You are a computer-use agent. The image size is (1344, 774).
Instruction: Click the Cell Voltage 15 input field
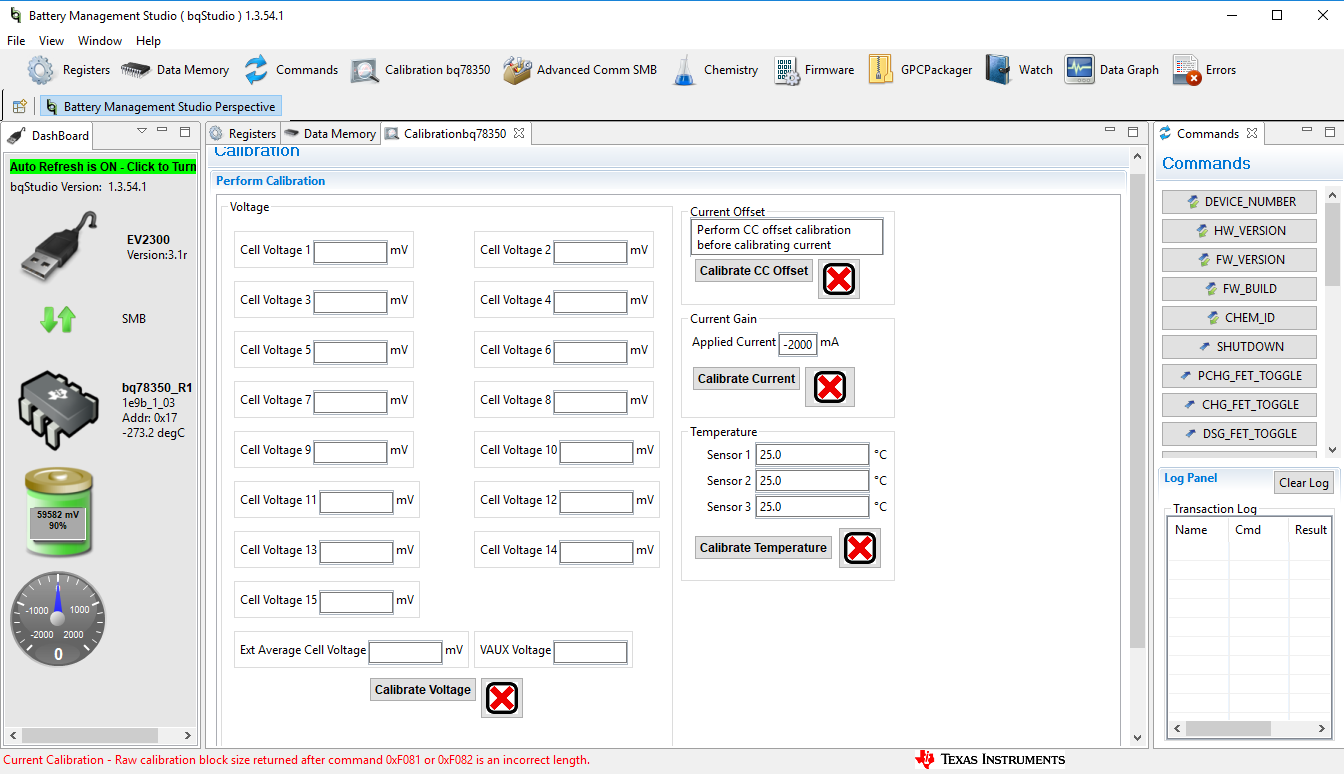(356, 602)
